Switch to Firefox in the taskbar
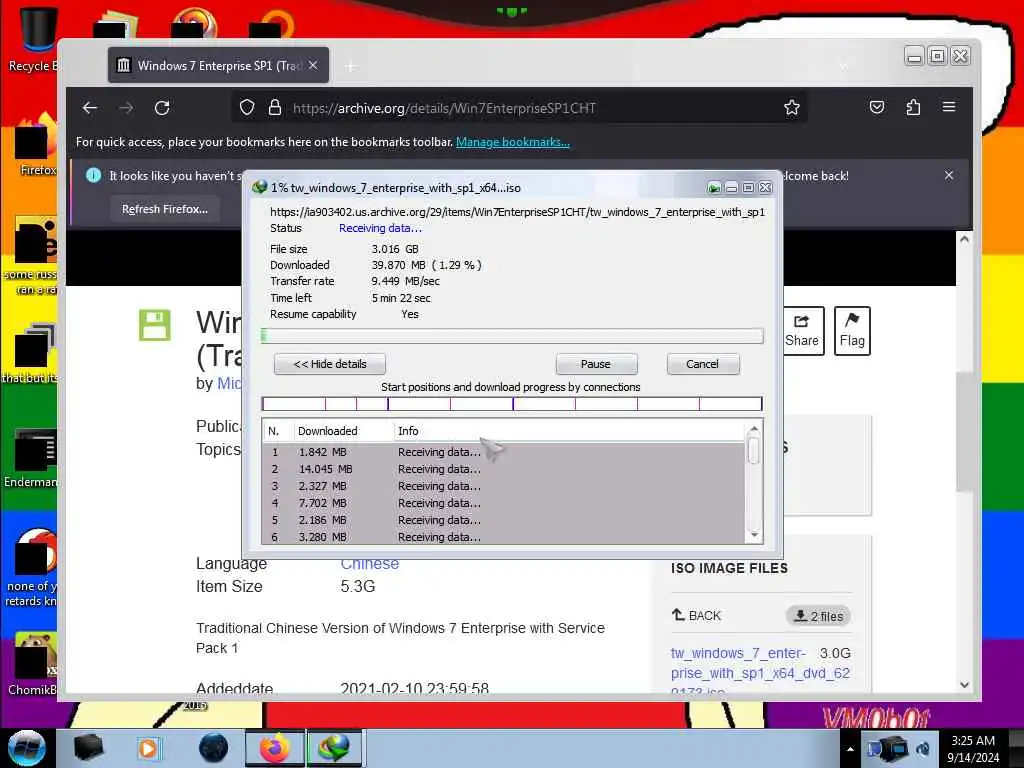The image size is (1024, 768). pos(275,748)
